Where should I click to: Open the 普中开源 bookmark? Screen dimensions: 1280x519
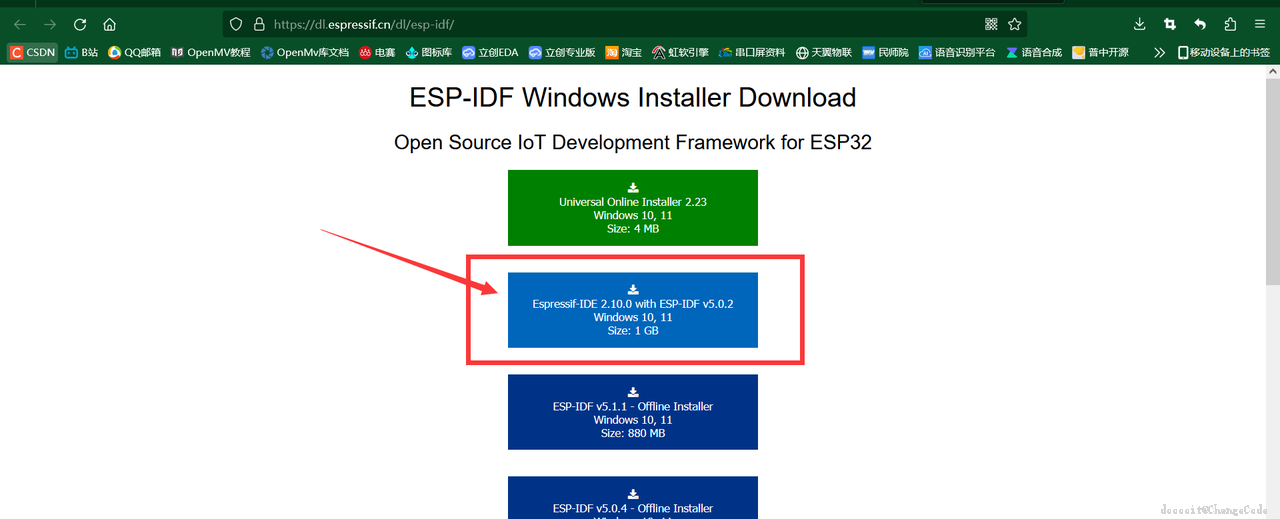(x=1100, y=52)
